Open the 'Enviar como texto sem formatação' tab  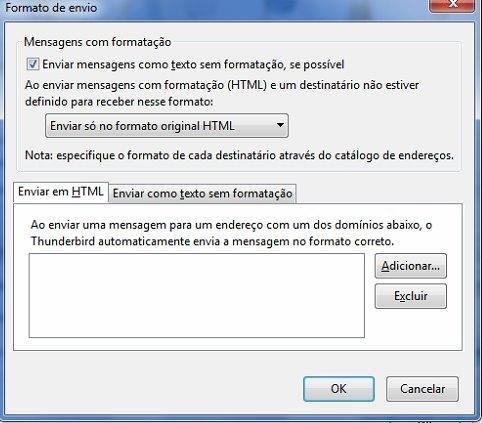point(202,193)
